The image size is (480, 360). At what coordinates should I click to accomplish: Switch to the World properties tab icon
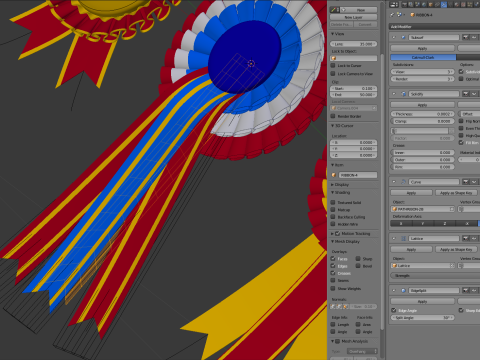[x=424, y=4]
